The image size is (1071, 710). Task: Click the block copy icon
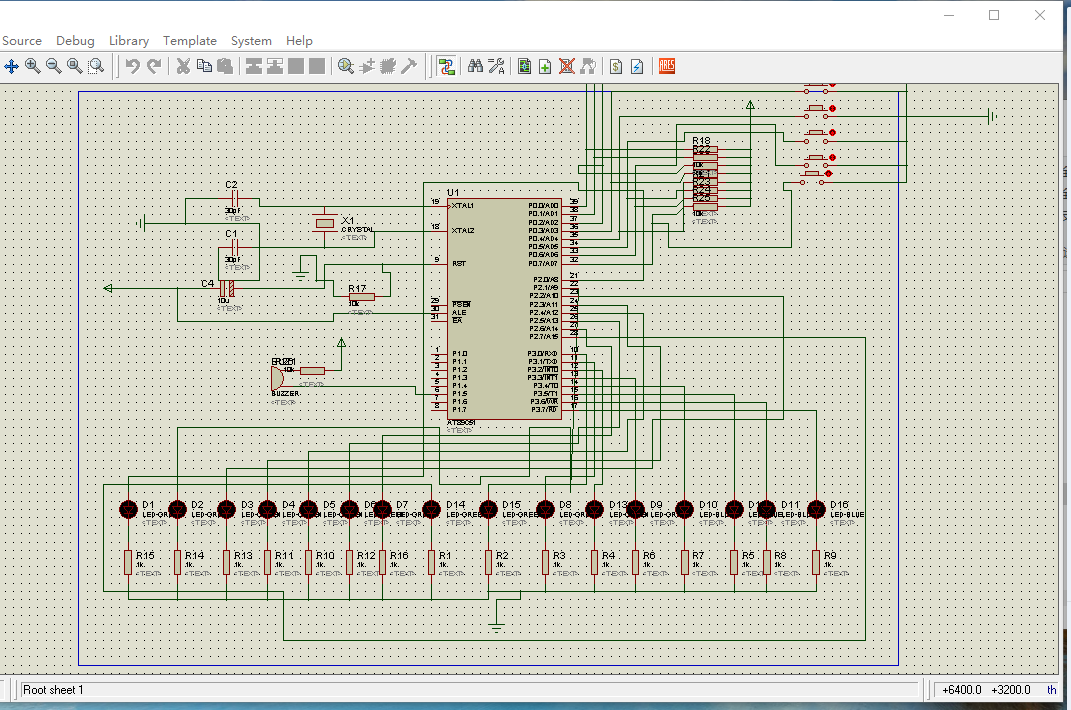tap(254, 66)
